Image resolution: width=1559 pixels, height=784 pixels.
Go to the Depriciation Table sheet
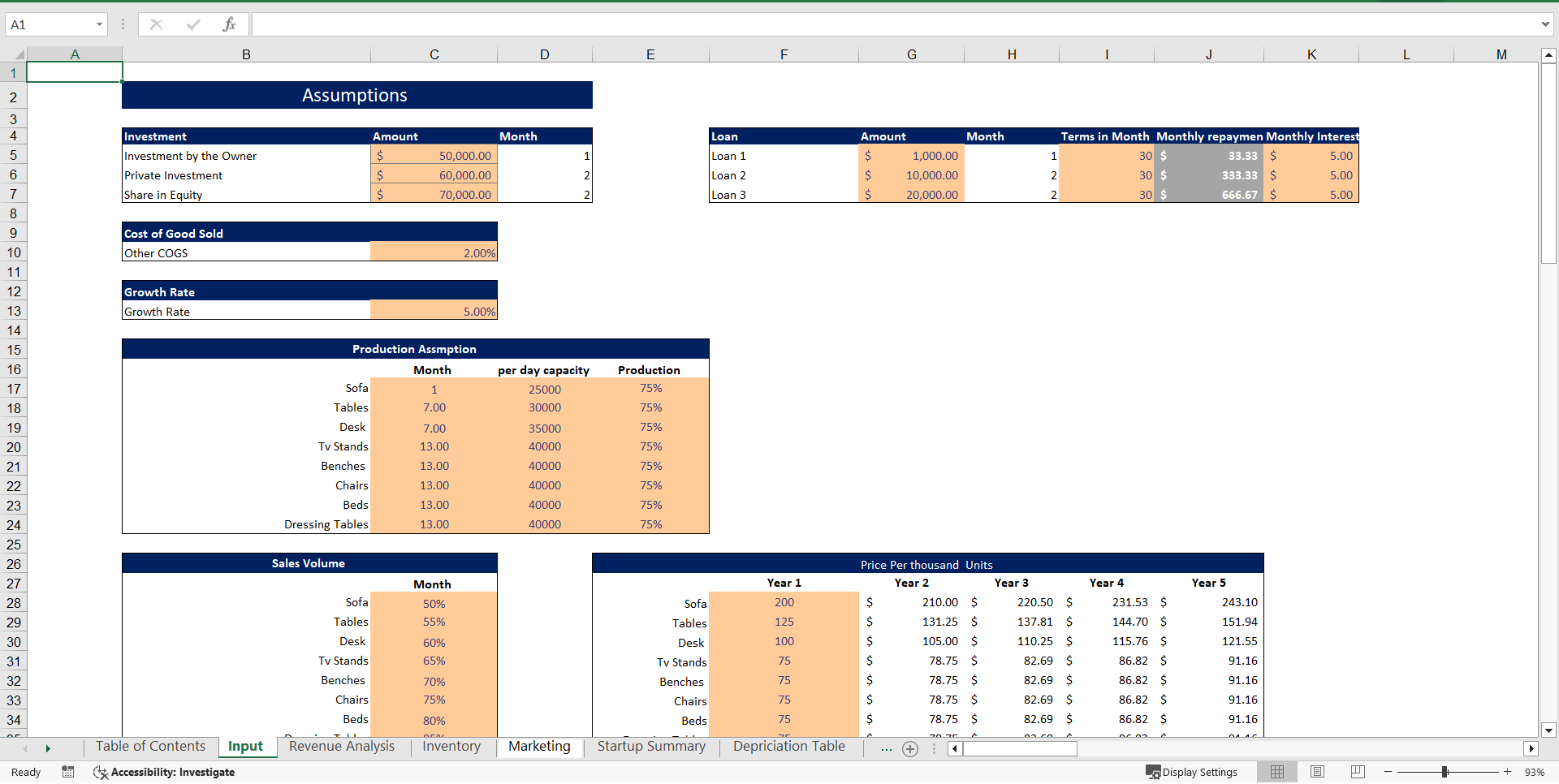pyautogui.click(x=788, y=747)
